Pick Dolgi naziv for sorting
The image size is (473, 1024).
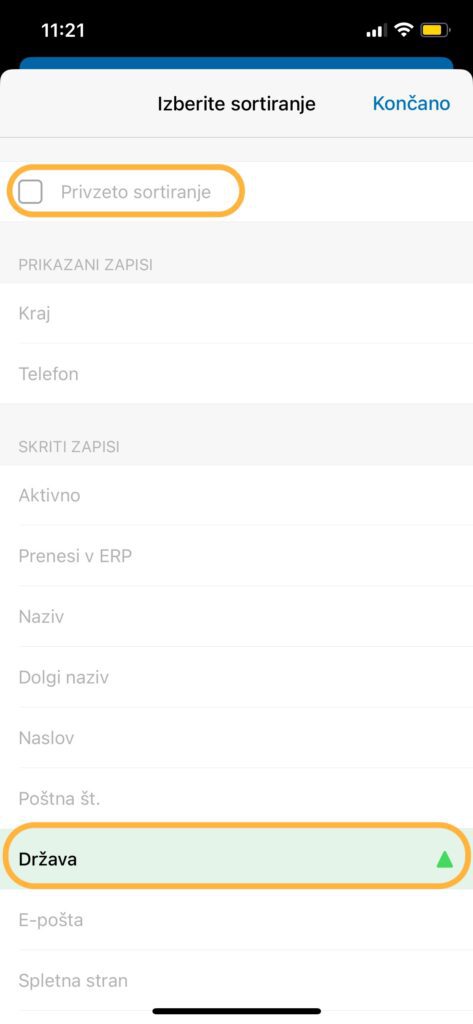(236, 677)
